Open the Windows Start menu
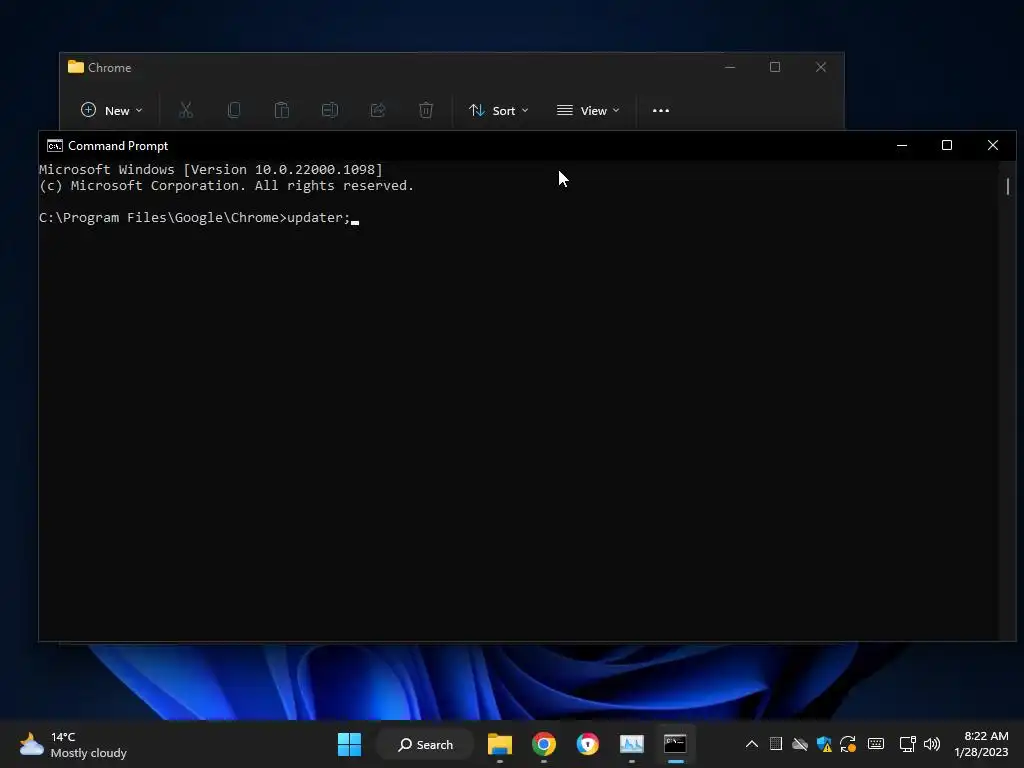The width and height of the screenshot is (1024, 768). tap(349, 744)
